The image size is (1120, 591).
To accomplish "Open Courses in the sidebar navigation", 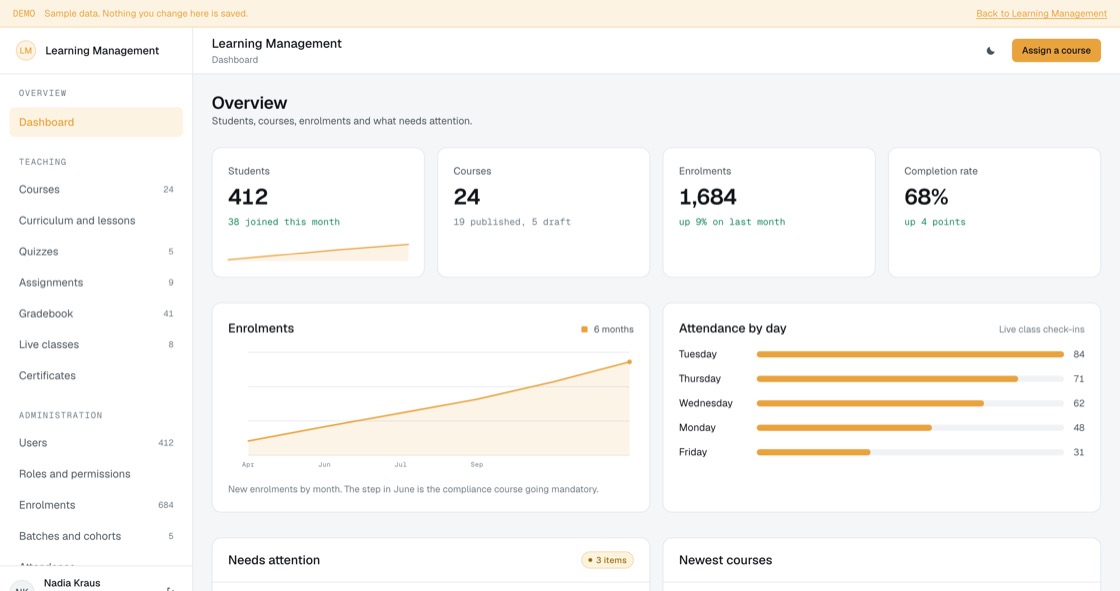I will pos(96,189).
